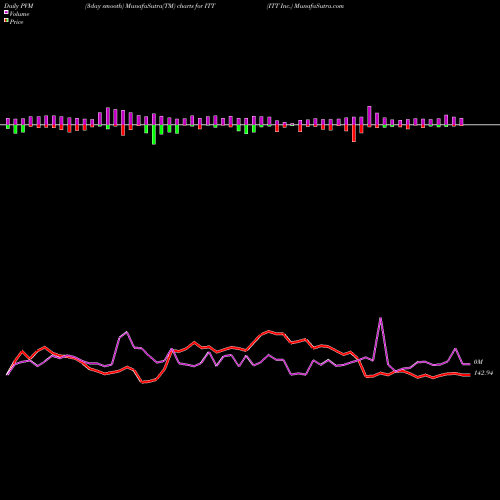Click the '142.94' price end label

(x=483, y=373)
